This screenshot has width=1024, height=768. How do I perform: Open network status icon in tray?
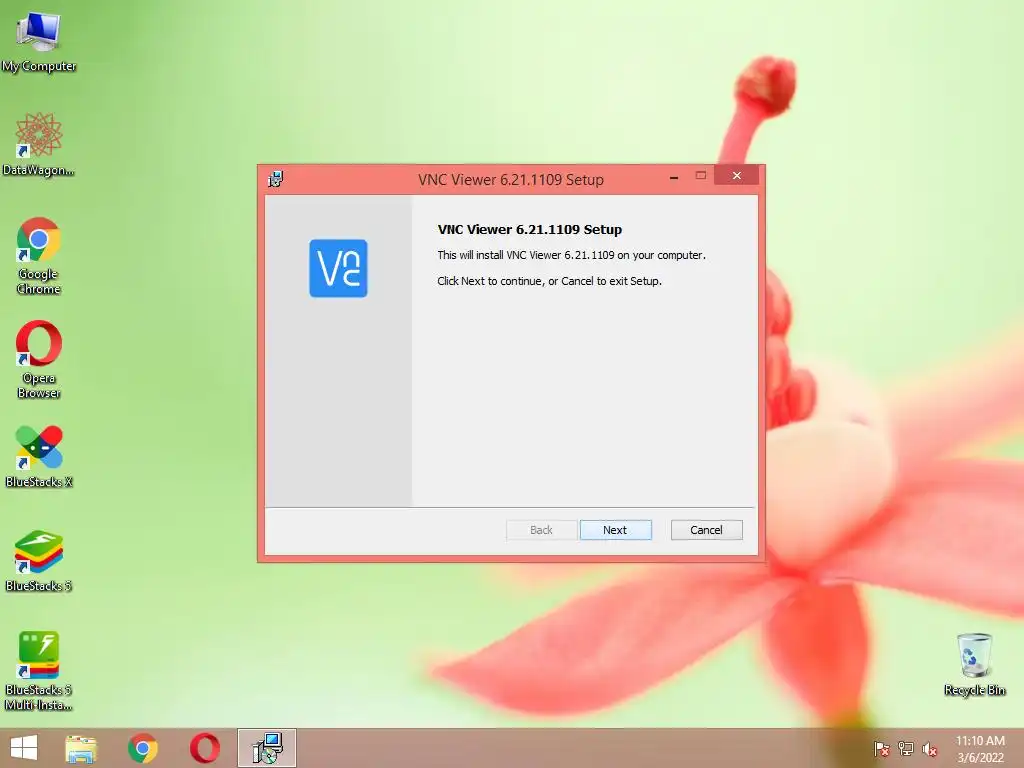[x=906, y=749]
